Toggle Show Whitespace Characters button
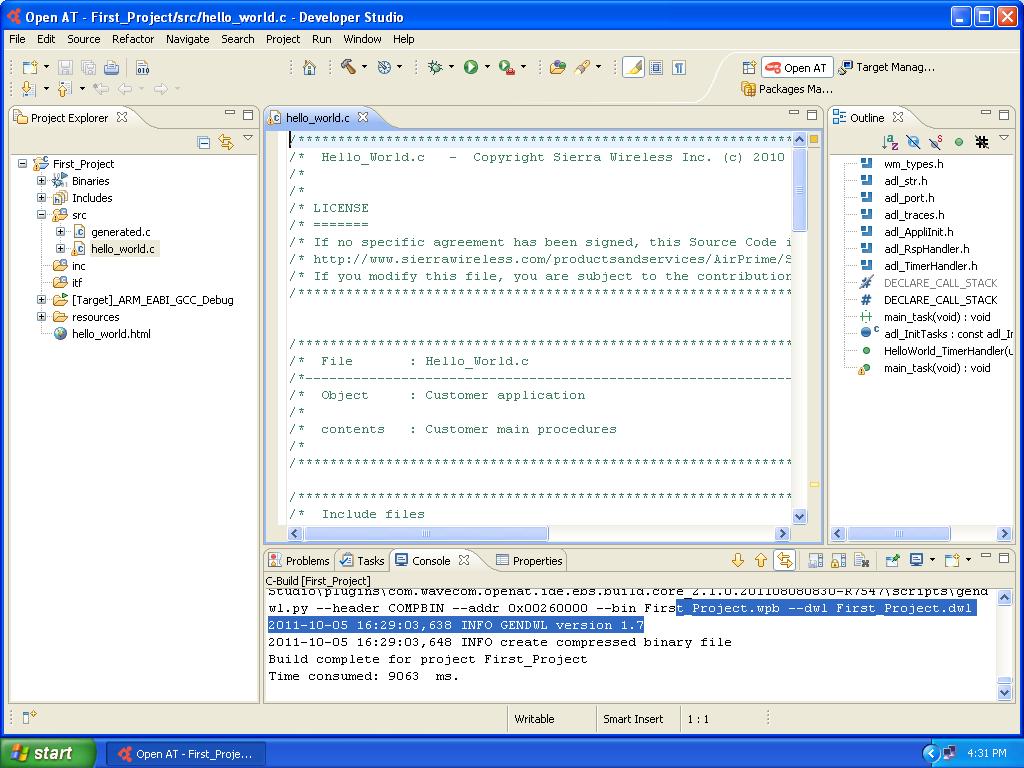 click(679, 67)
